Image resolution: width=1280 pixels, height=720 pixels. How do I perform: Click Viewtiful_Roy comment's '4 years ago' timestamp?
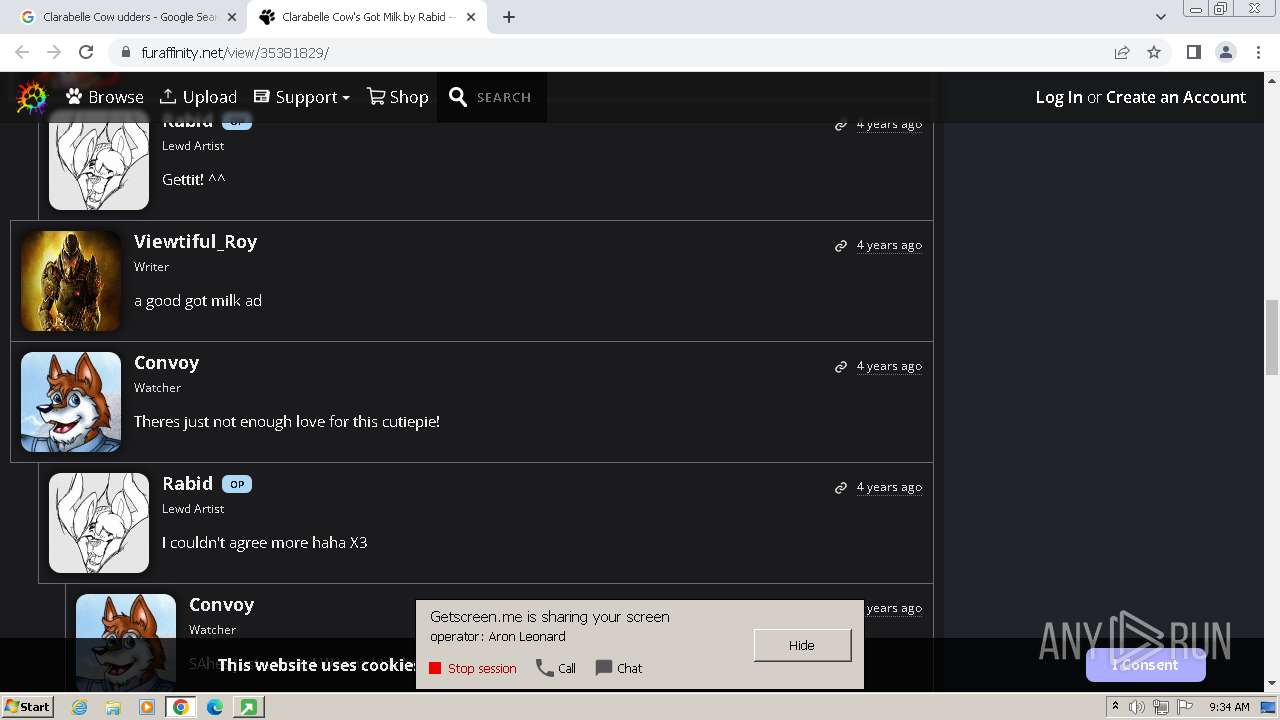(x=889, y=245)
